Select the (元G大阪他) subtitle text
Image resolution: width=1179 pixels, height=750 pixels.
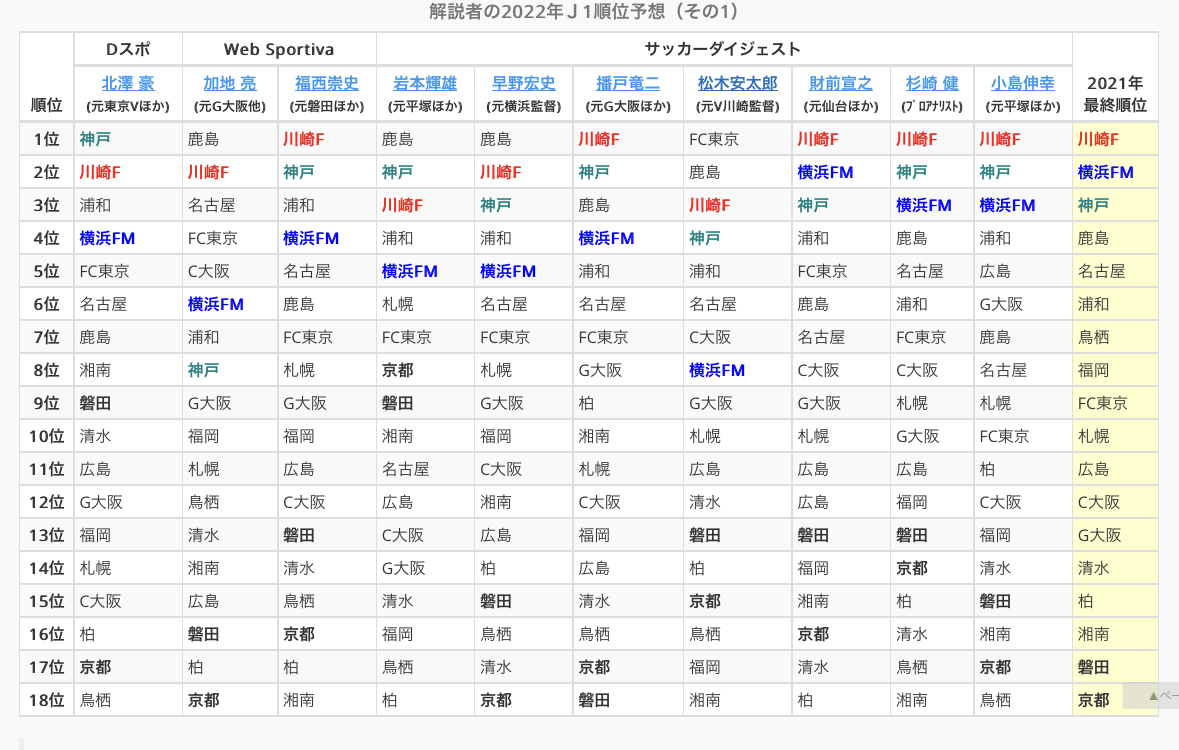[229, 107]
